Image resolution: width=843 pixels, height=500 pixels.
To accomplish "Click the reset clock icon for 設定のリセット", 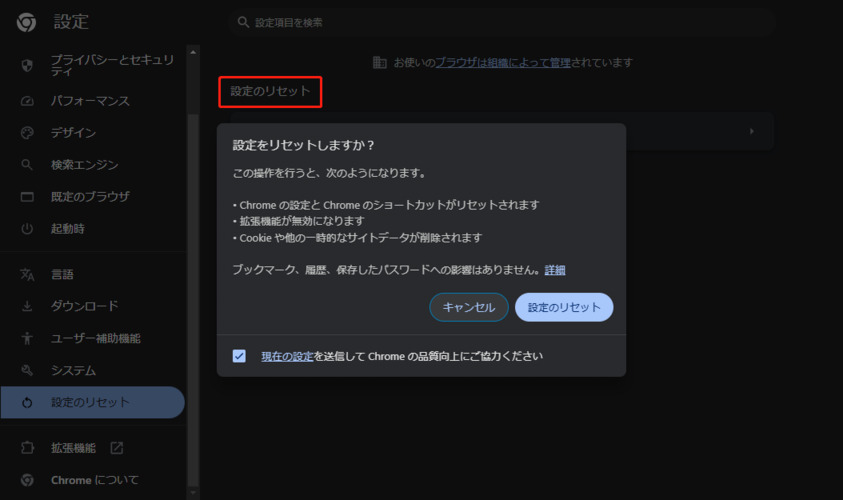I will (27, 403).
